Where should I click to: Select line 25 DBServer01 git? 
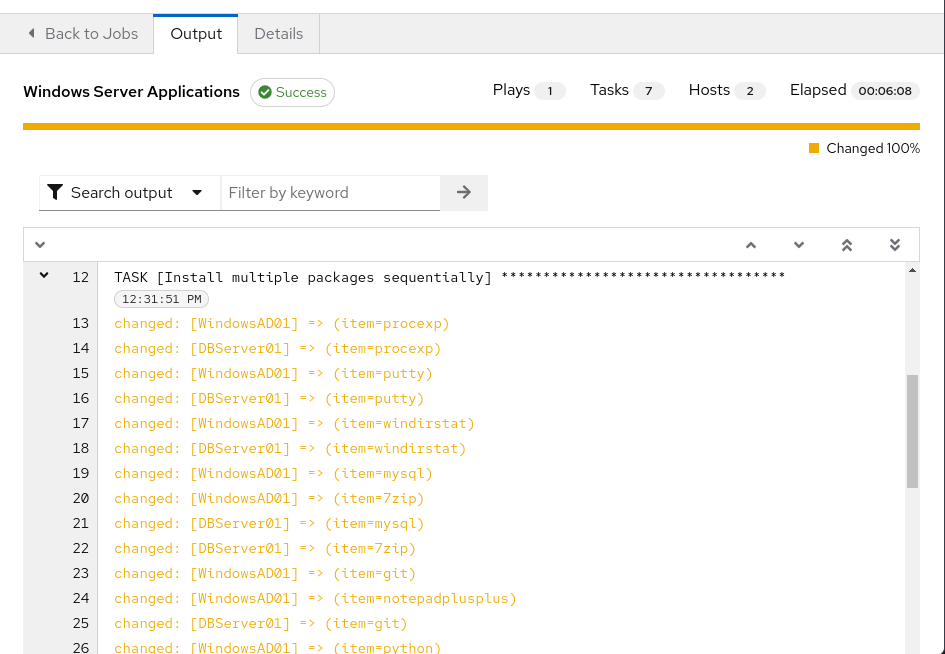point(261,624)
